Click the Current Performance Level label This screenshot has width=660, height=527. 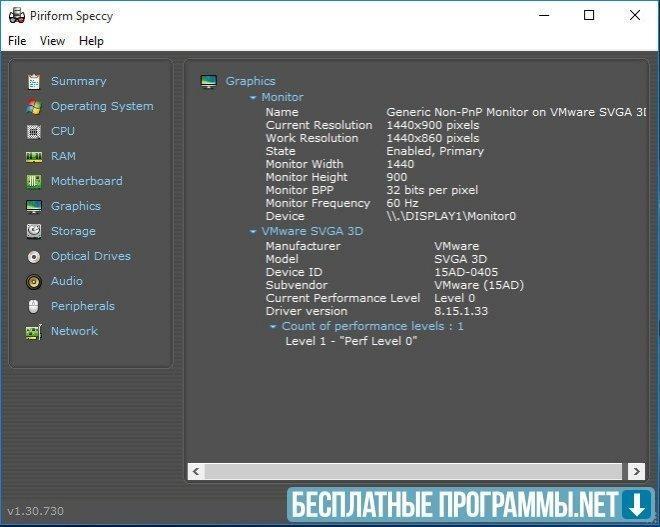[343, 298]
